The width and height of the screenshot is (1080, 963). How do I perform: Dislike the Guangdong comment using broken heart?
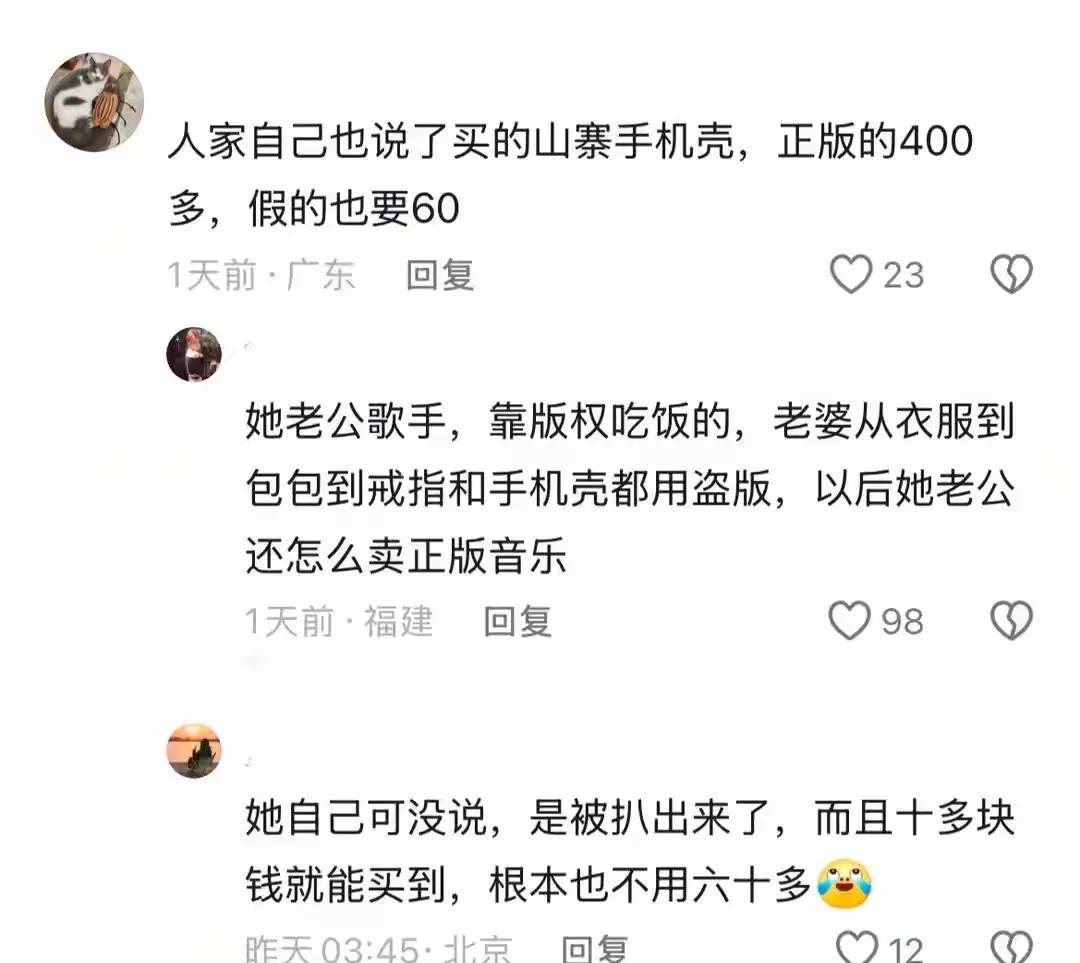tap(1011, 273)
